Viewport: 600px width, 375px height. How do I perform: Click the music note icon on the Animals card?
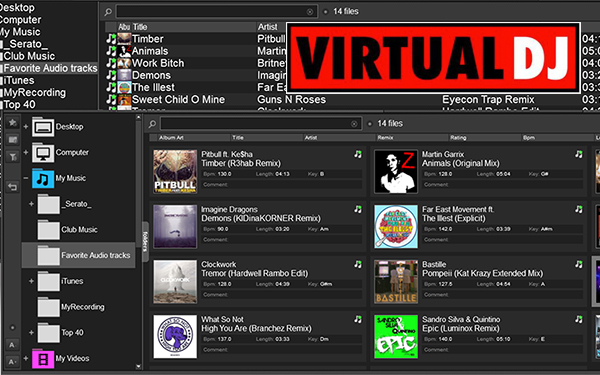point(579,154)
